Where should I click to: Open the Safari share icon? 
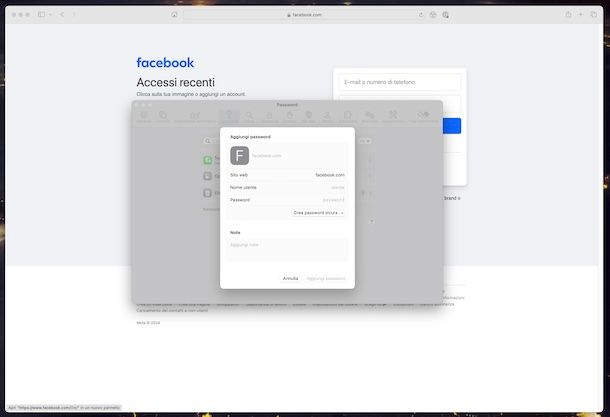coord(568,14)
